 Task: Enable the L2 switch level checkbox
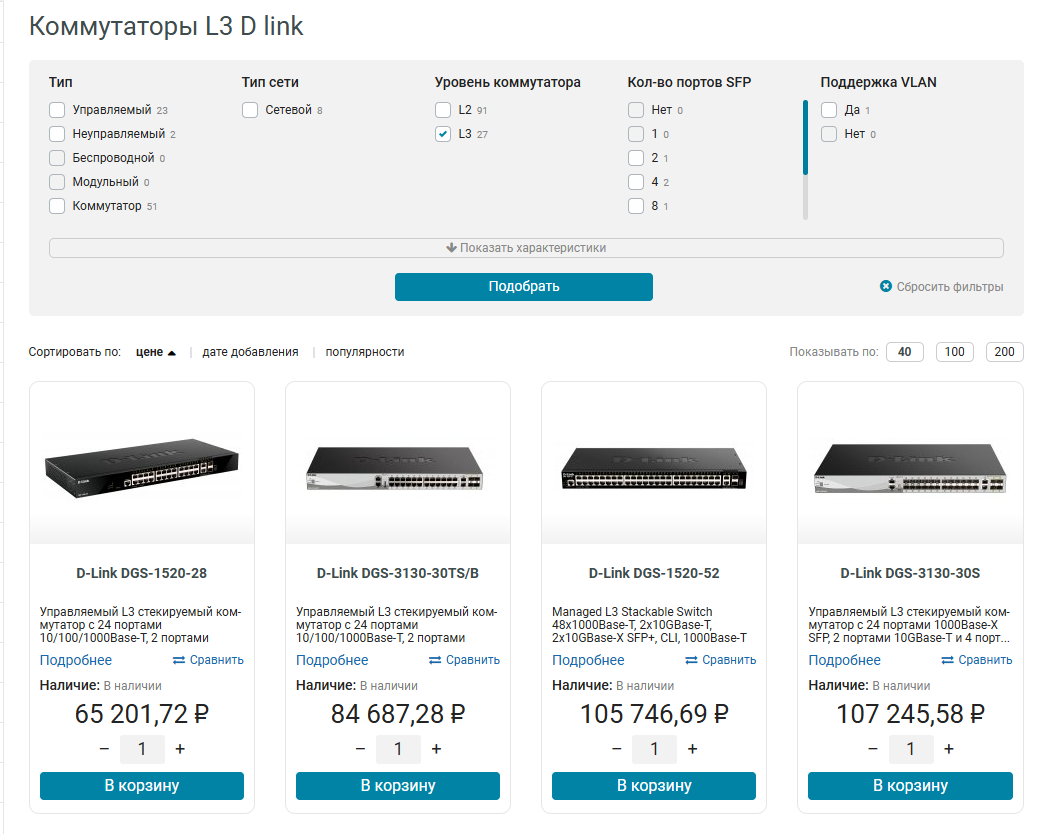click(443, 110)
